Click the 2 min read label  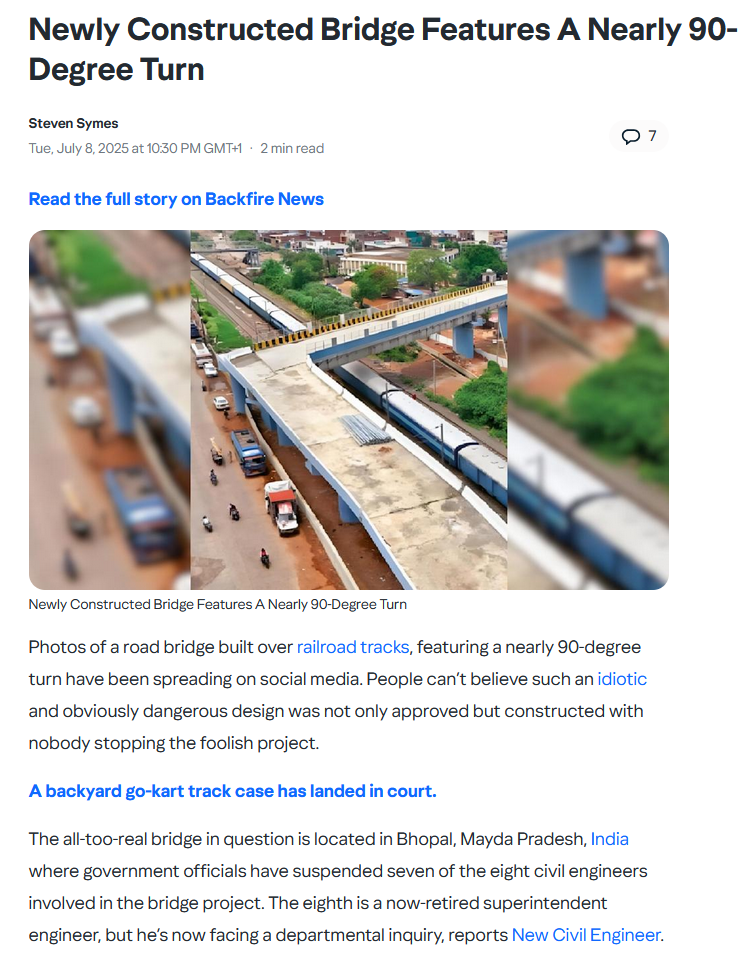[292, 149]
